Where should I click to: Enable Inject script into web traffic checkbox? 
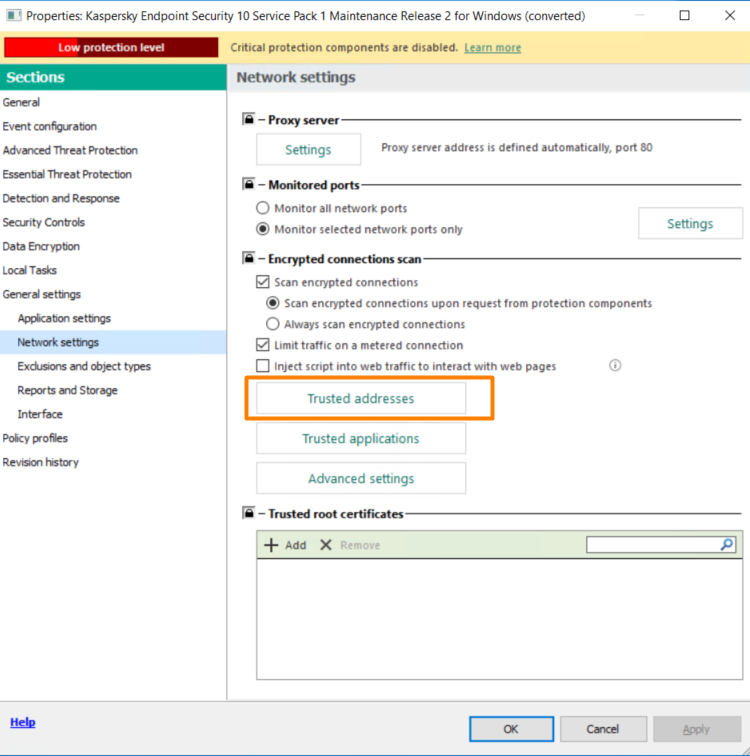pyautogui.click(x=263, y=366)
